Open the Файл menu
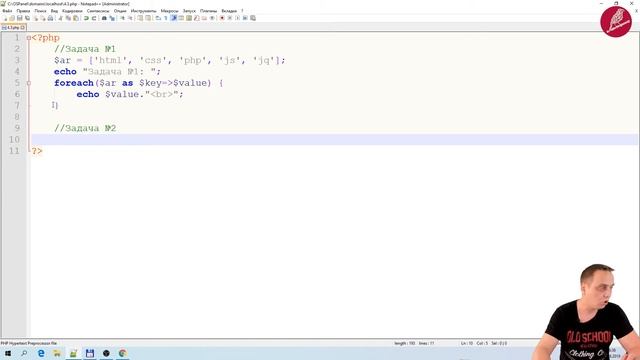Viewport: 640px width, 360px height. click(x=7, y=11)
